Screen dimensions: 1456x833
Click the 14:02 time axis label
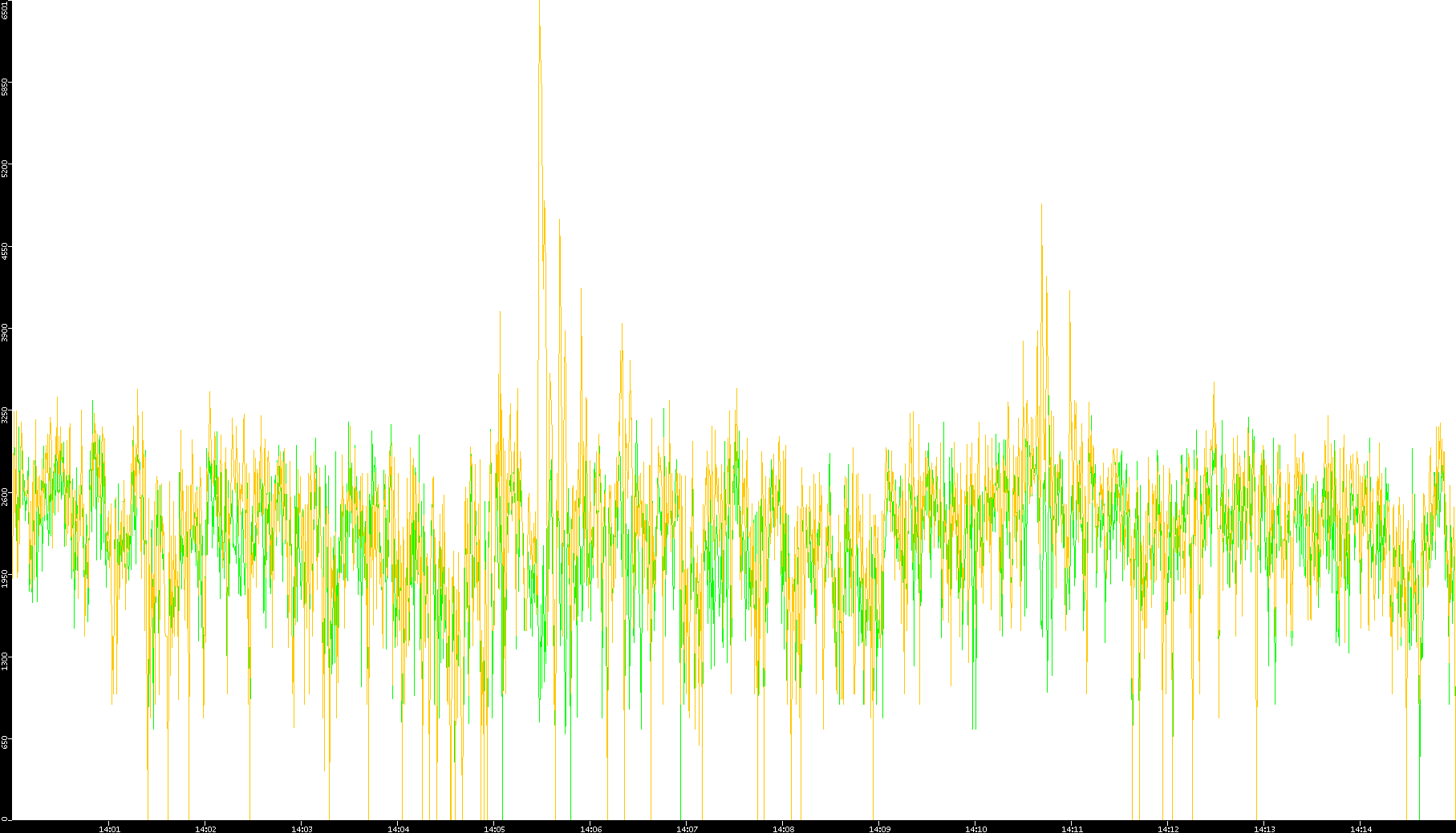point(205,828)
